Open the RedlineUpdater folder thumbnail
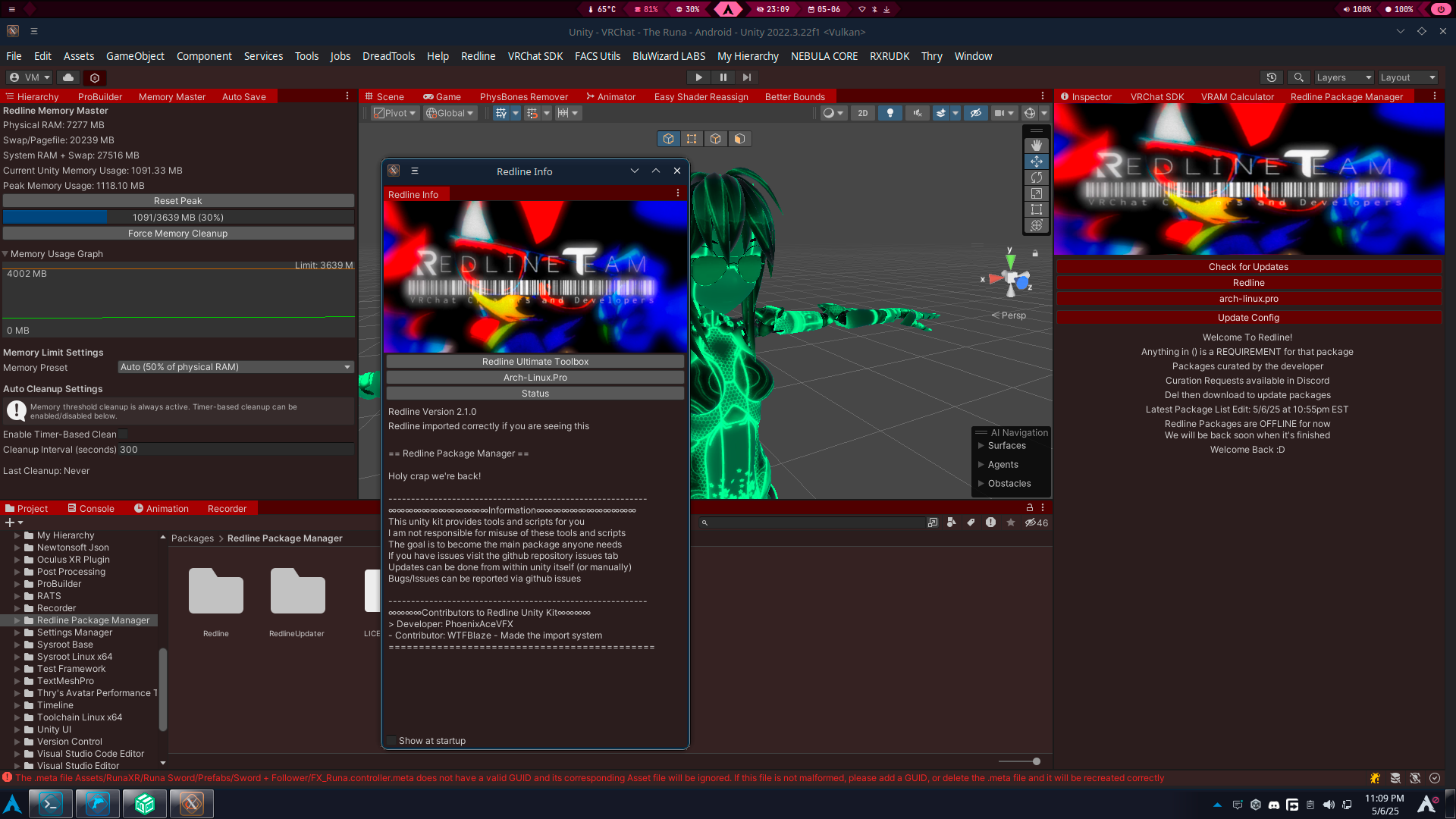This screenshot has width=1456, height=819. pyautogui.click(x=297, y=591)
